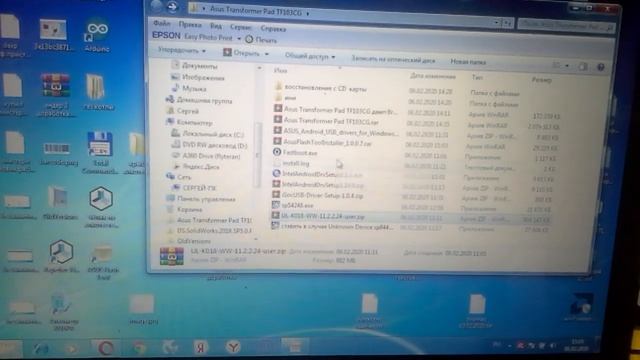
Task: Expand the Общий доступ dropdown
Action: pos(310,56)
